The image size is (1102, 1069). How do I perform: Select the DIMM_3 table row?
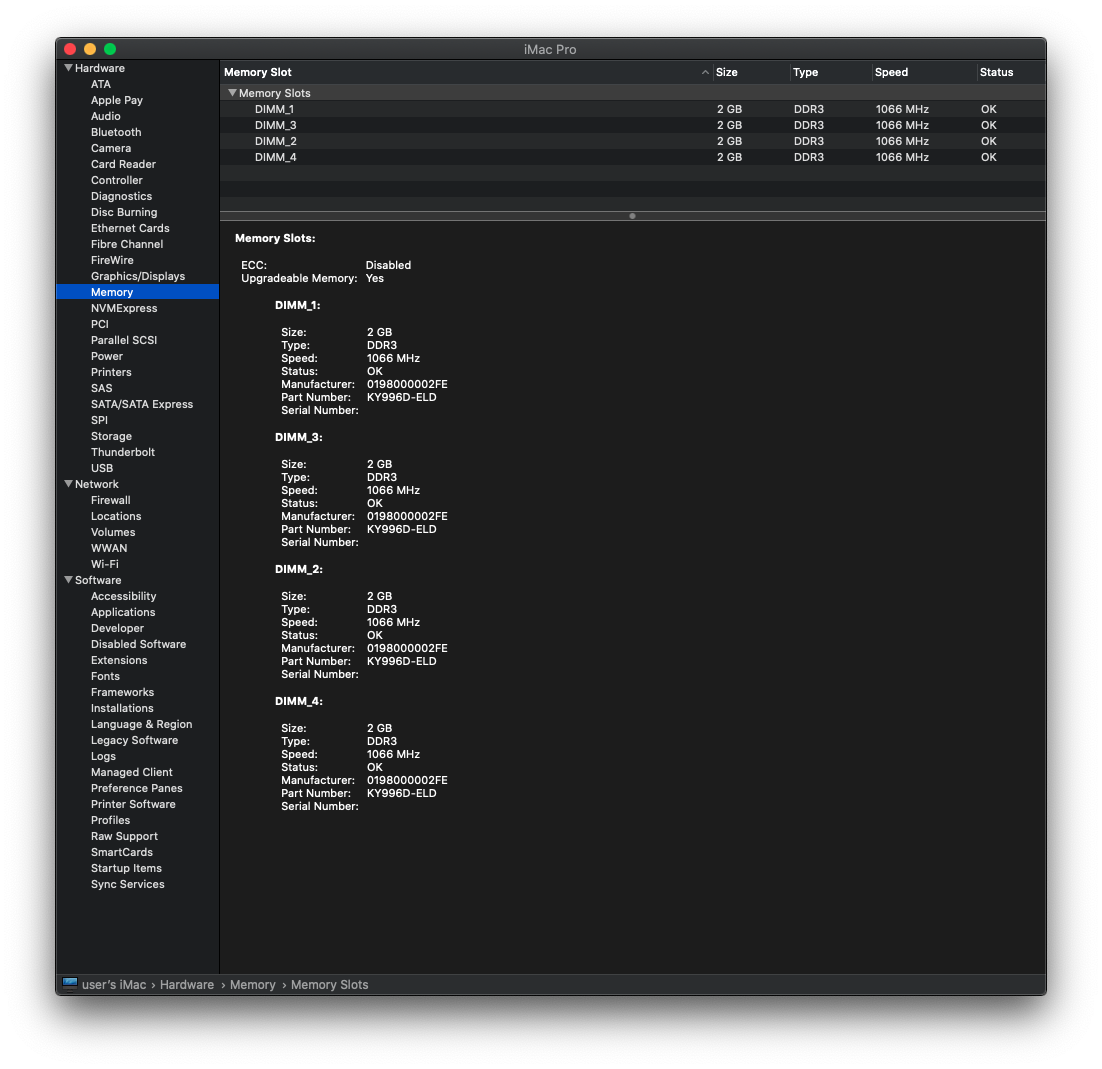[x=633, y=125]
